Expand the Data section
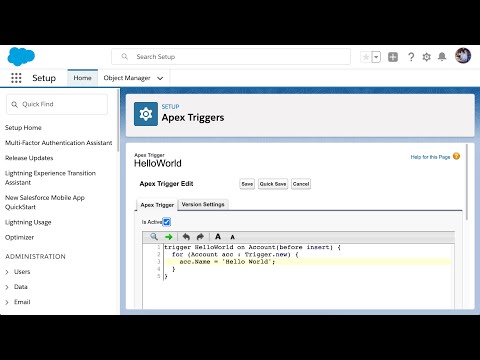Viewport: 480px width, 360px height. click(x=7, y=287)
